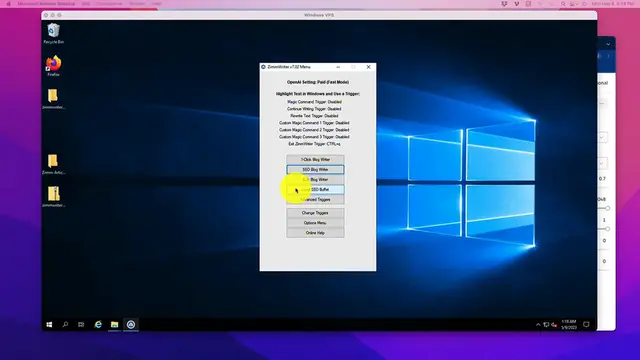640x360 pixels.
Task: Open Control Center in the Mac menu bar
Action: pos(573,4)
